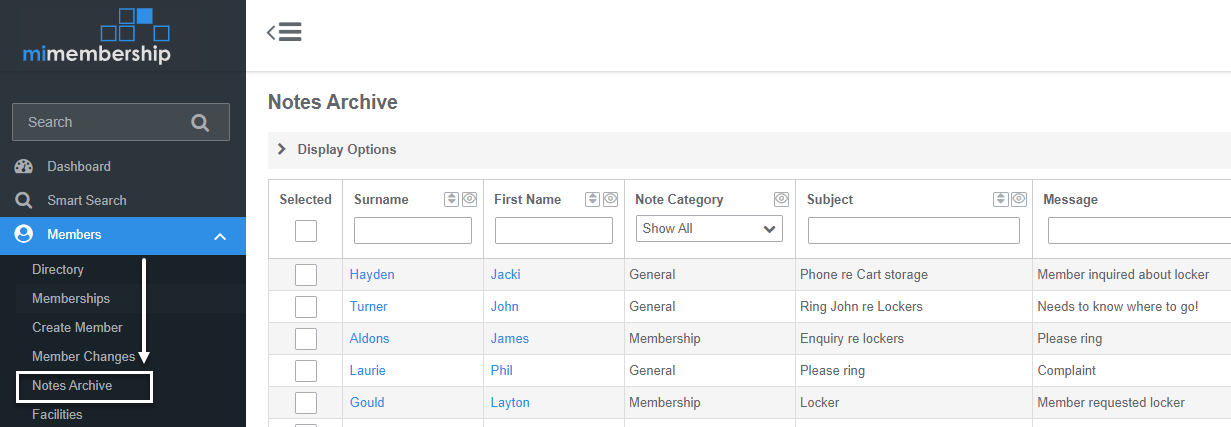1231x427 pixels.
Task: Click message 'Member requested locker'
Action: tap(1111, 403)
